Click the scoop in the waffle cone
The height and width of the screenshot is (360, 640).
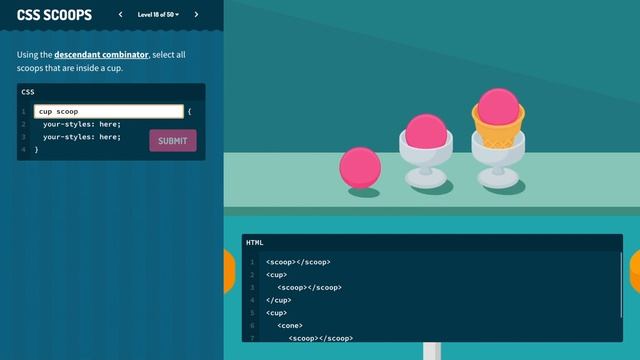(498, 106)
